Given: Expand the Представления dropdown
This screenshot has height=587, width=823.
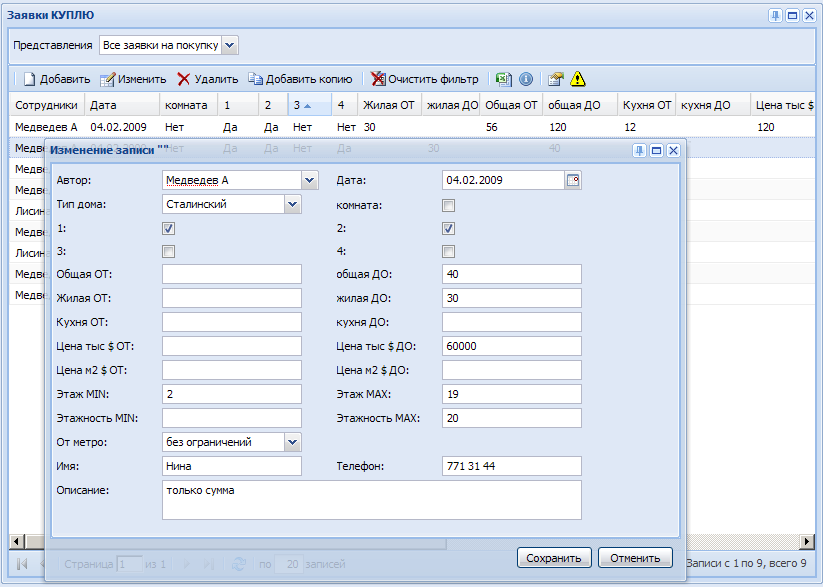Looking at the screenshot, I should pyautogui.click(x=230, y=46).
